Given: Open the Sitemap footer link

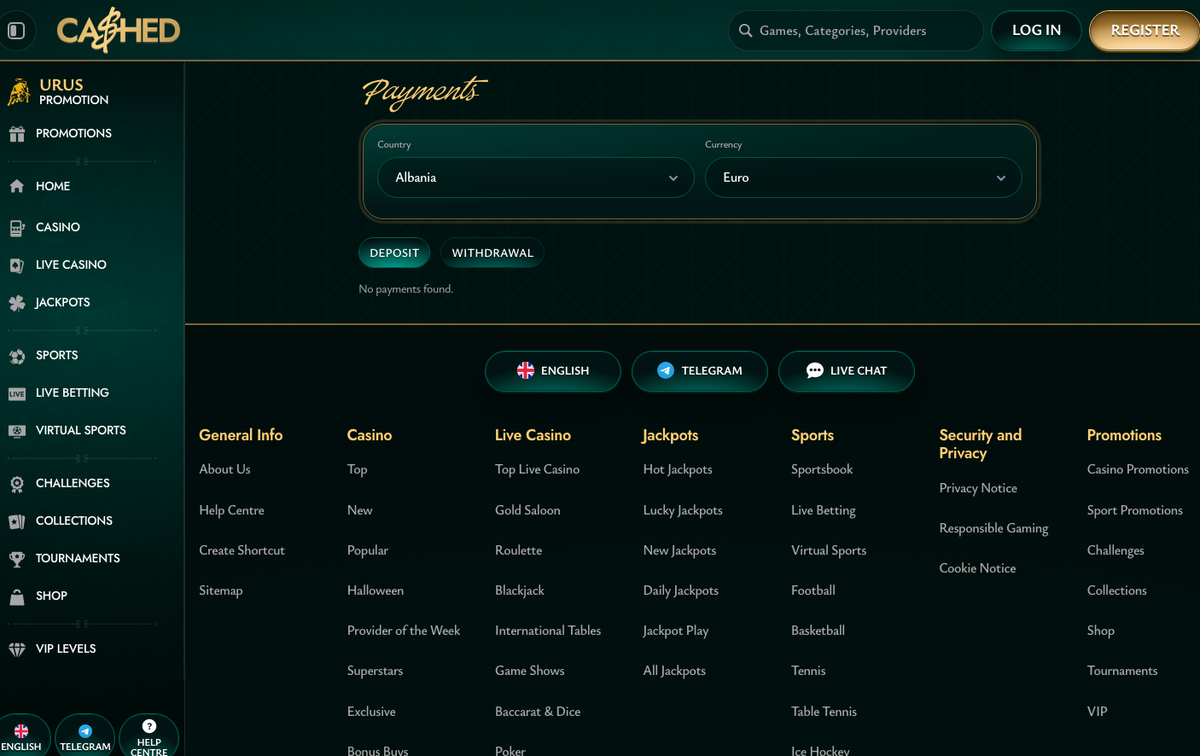Looking at the screenshot, I should 221,591.
